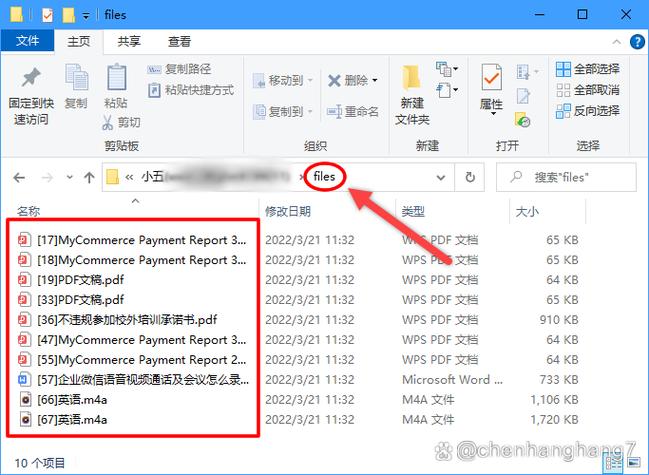This screenshot has height=475, width=649.
Task: Click the audio icon of [67]英语.m4a
Action: coord(26,420)
